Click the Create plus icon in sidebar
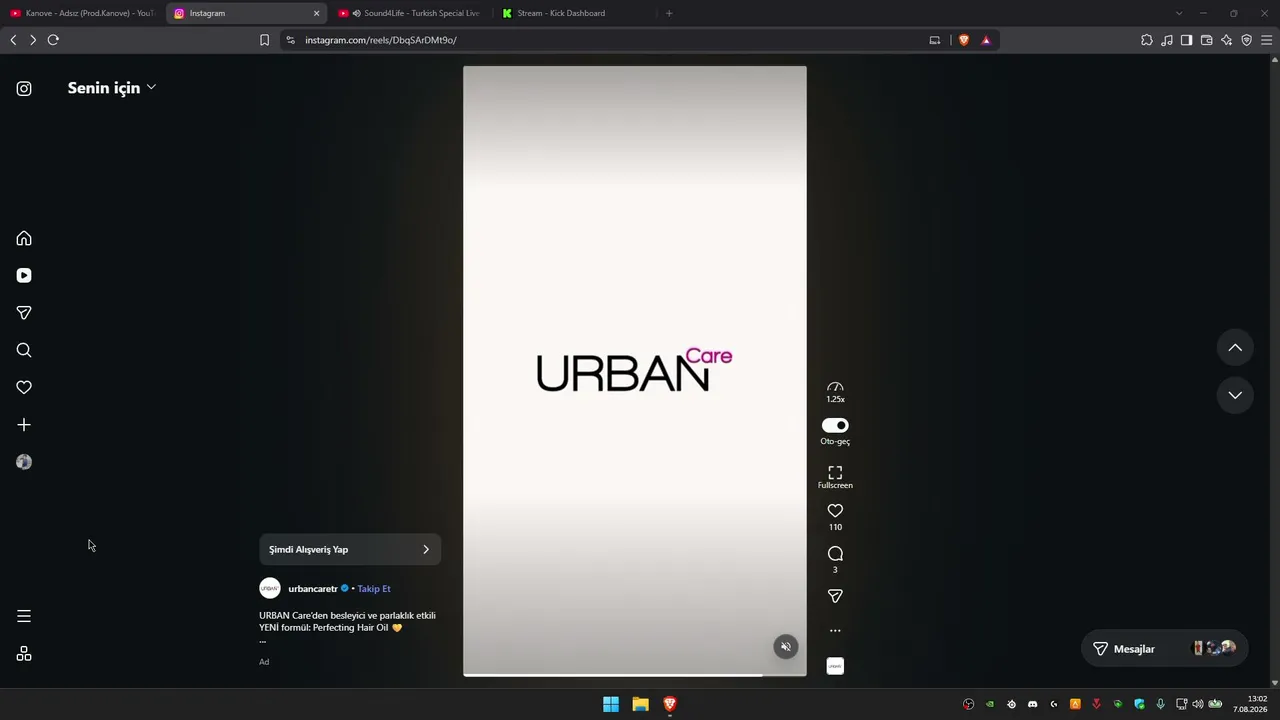 (x=24, y=425)
